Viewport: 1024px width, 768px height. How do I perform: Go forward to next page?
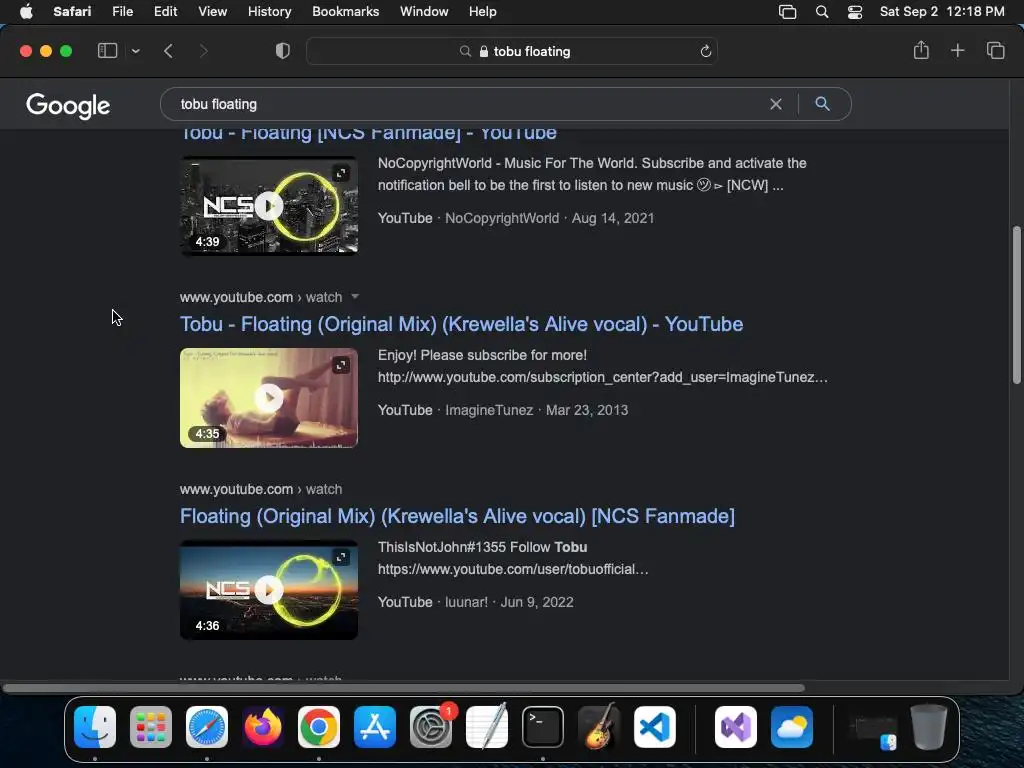[203, 51]
